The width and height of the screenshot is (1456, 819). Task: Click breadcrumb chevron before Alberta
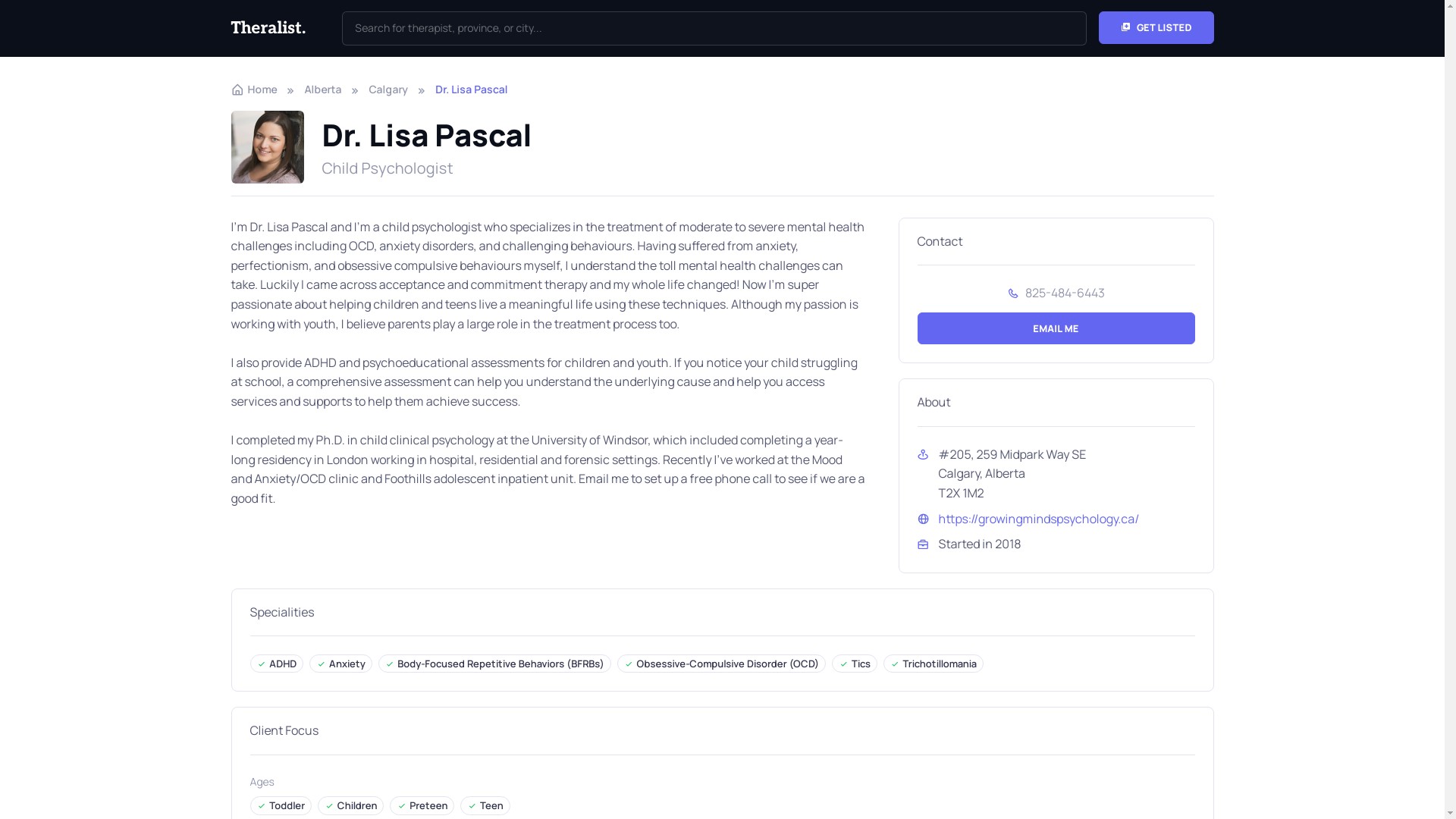point(290,90)
